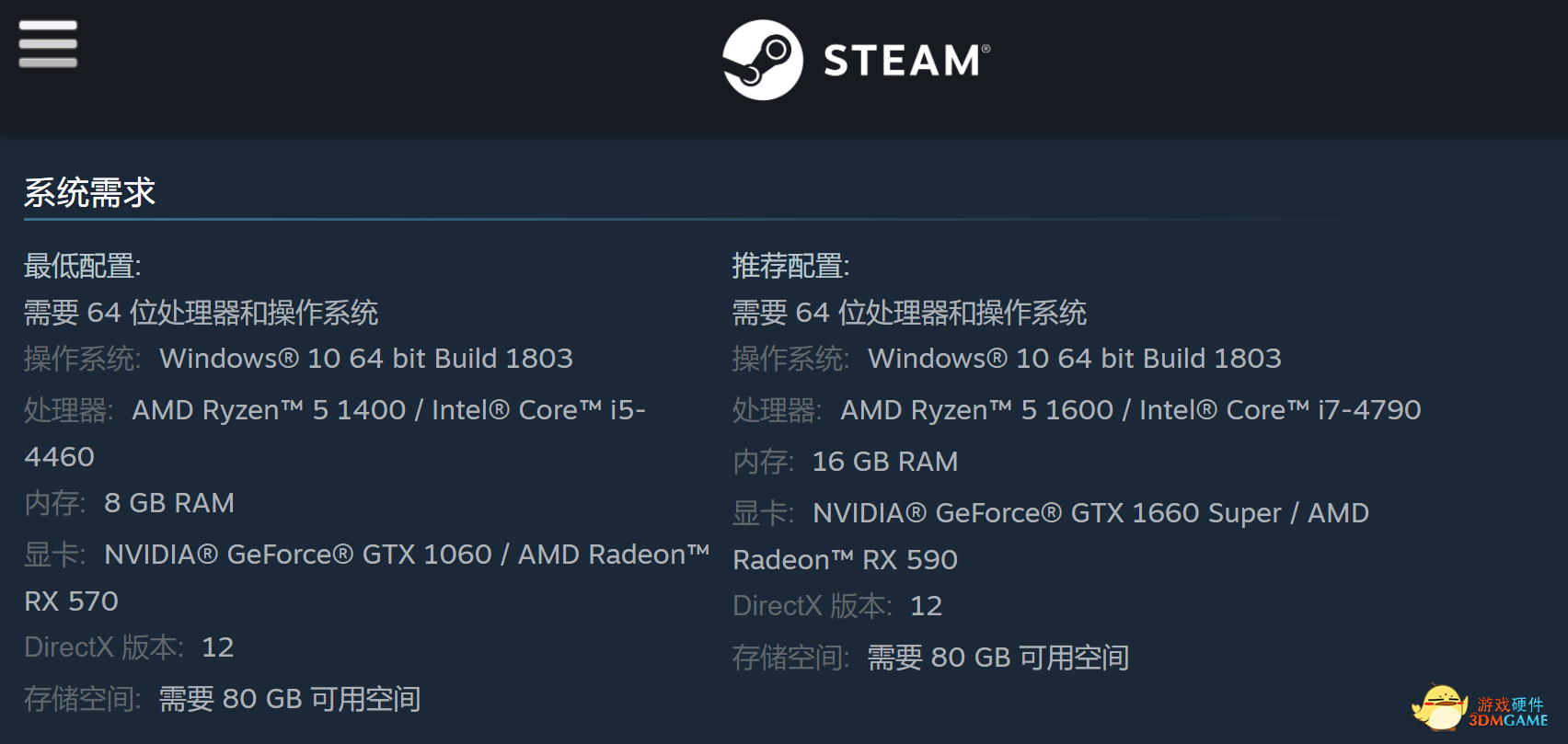This screenshot has height=744, width=1568.
Task: Click the AMD Ryzen 5 1400 processor text
Action: pos(269,409)
